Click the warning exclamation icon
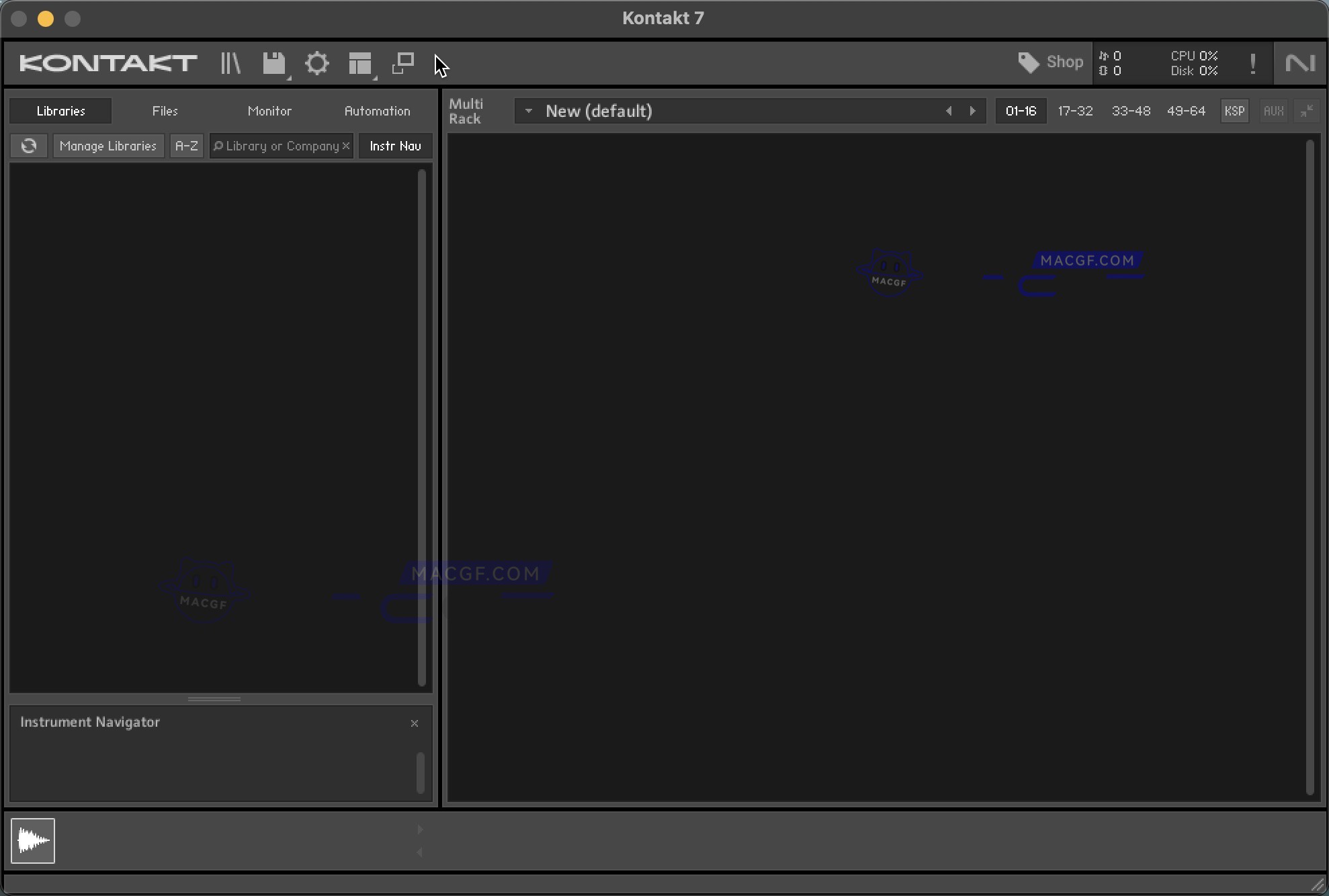This screenshot has width=1329, height=896. click(1252, 63)
